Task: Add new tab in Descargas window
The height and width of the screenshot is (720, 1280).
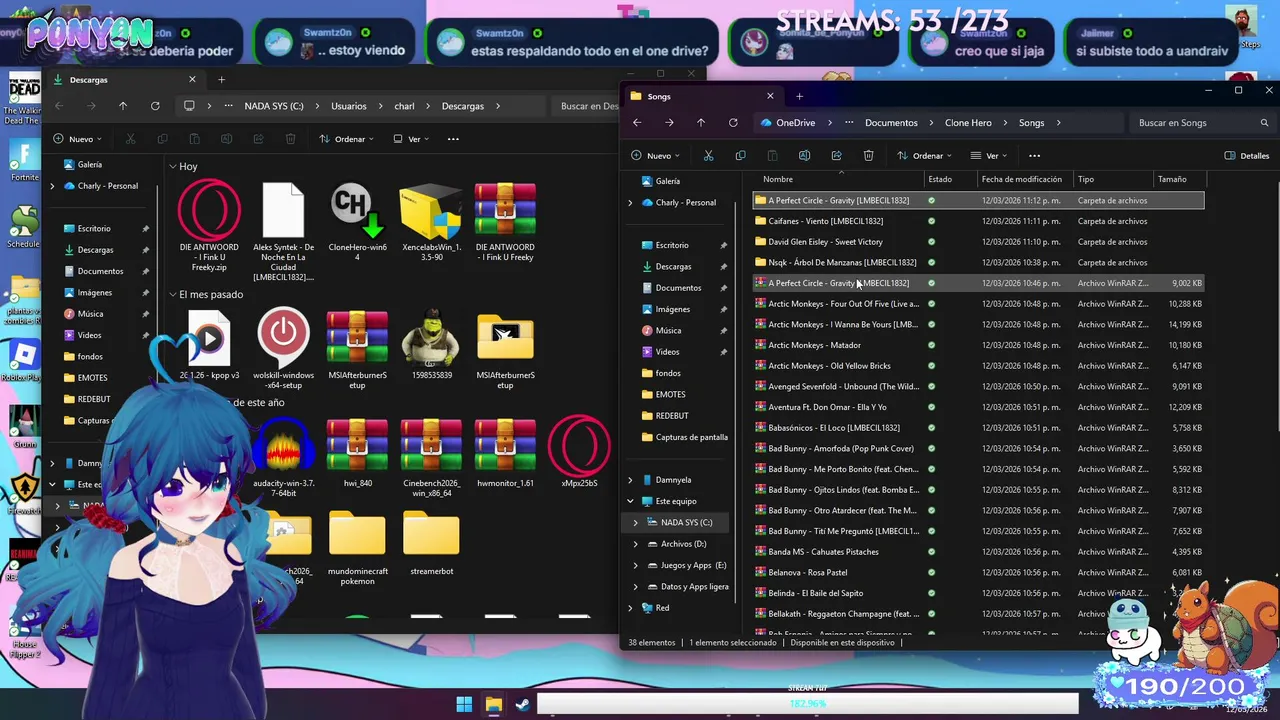Action: (221, 79)
